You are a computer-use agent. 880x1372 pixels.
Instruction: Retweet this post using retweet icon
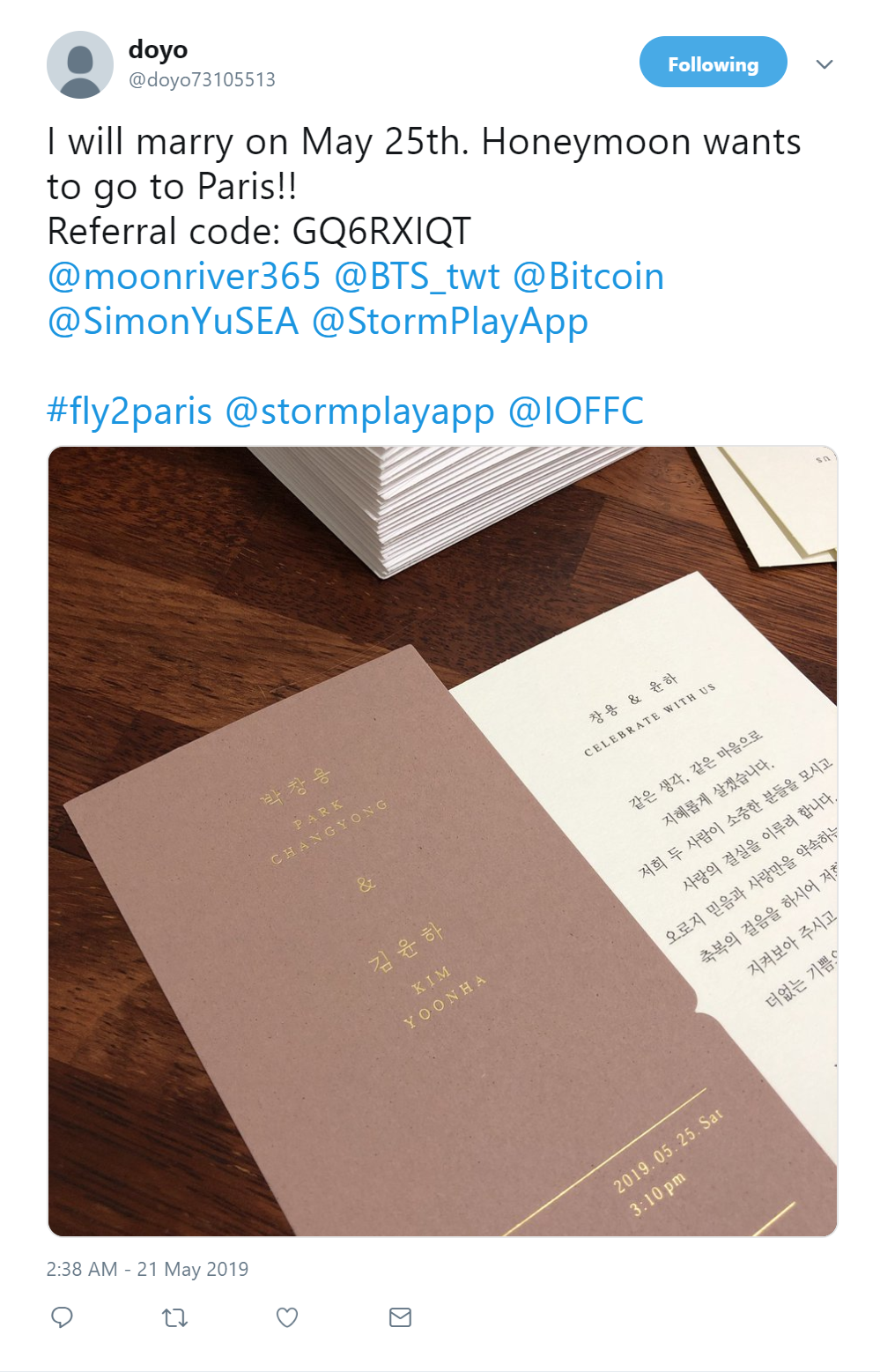(x=174, y=1317)
